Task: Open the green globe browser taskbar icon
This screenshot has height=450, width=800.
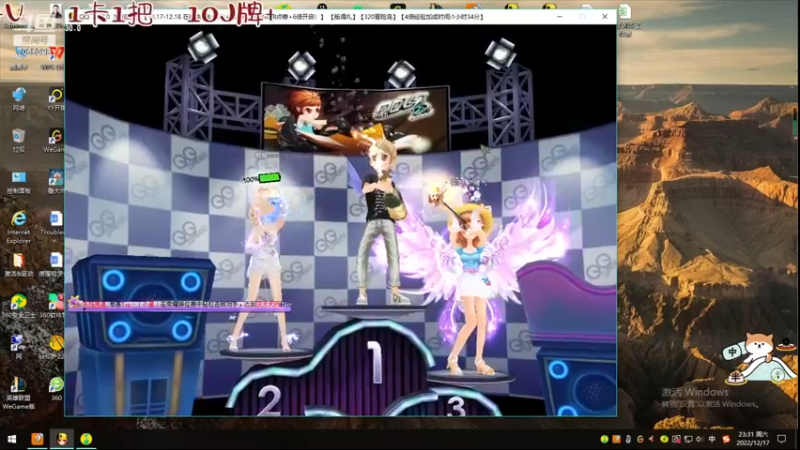Action: click(86, 439)
